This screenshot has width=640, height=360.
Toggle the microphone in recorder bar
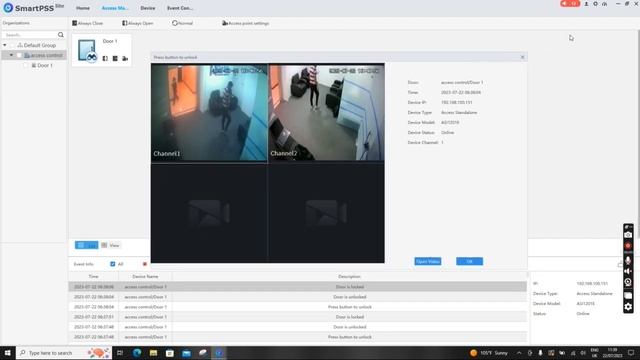tap(628, 260)
